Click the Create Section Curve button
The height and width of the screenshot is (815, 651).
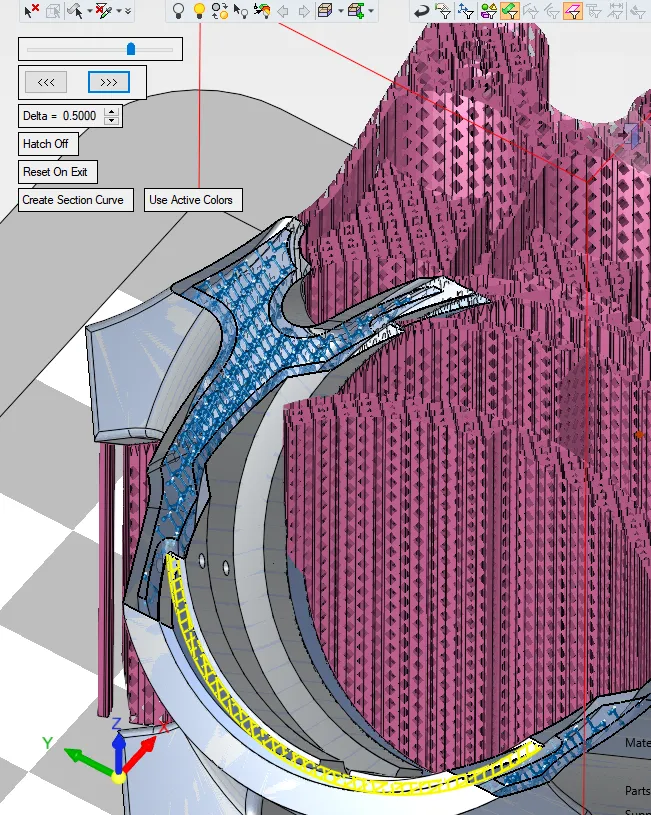click(73, 200)
